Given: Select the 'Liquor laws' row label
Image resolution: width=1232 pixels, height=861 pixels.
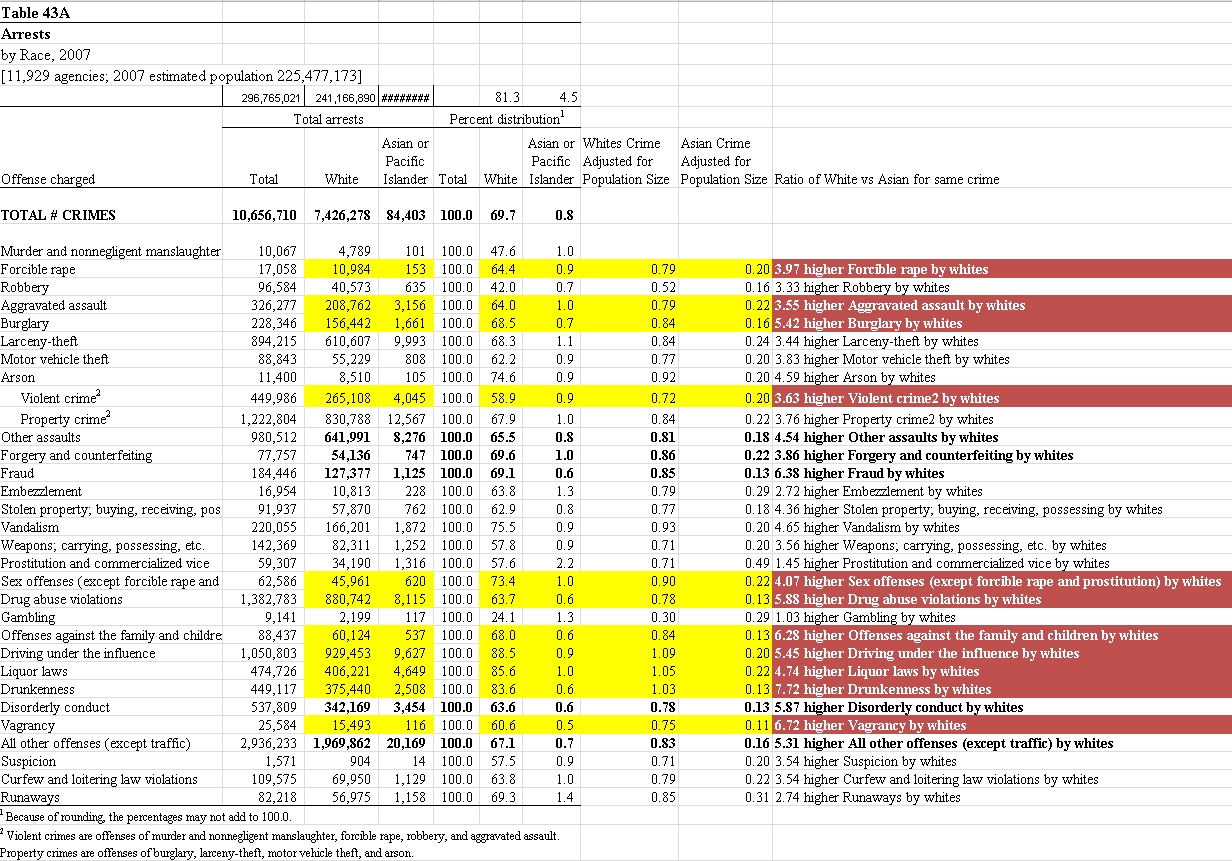Looking at the screenshot, I should [x=34, y=671].
